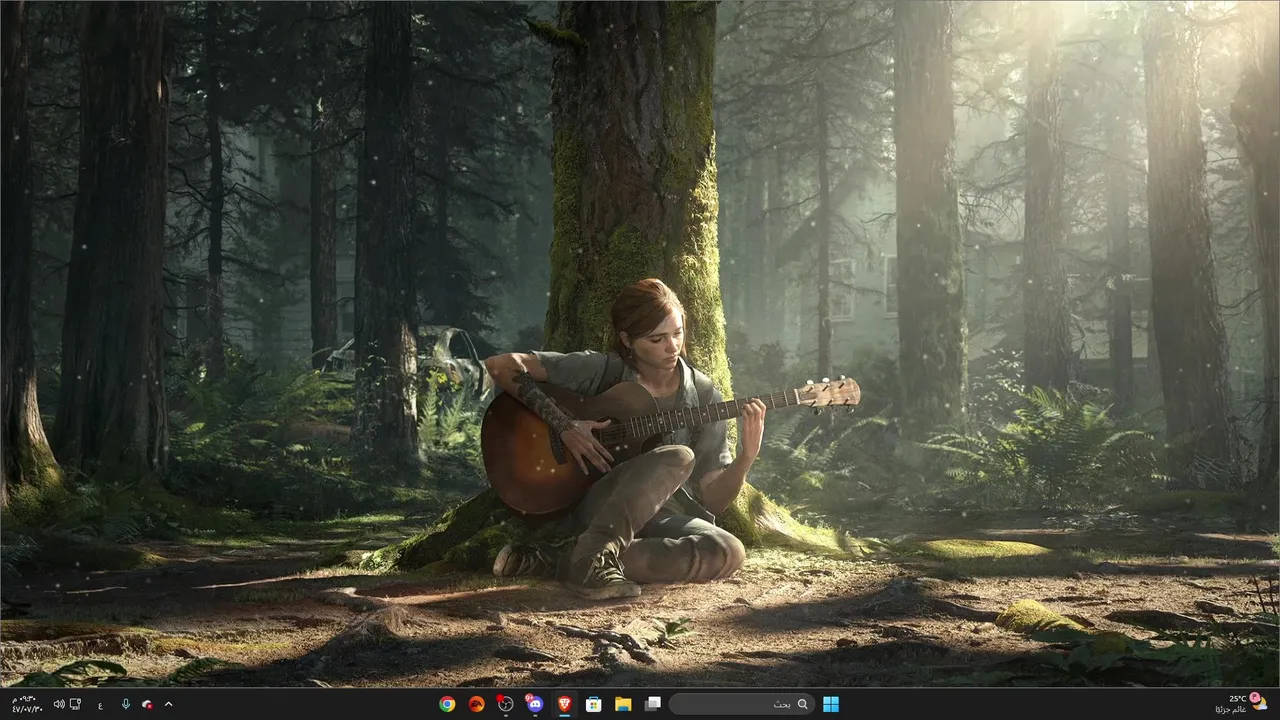1280x720 pixels.
Task: Open Task View on the taskbar
Action: tap(652, 704)
